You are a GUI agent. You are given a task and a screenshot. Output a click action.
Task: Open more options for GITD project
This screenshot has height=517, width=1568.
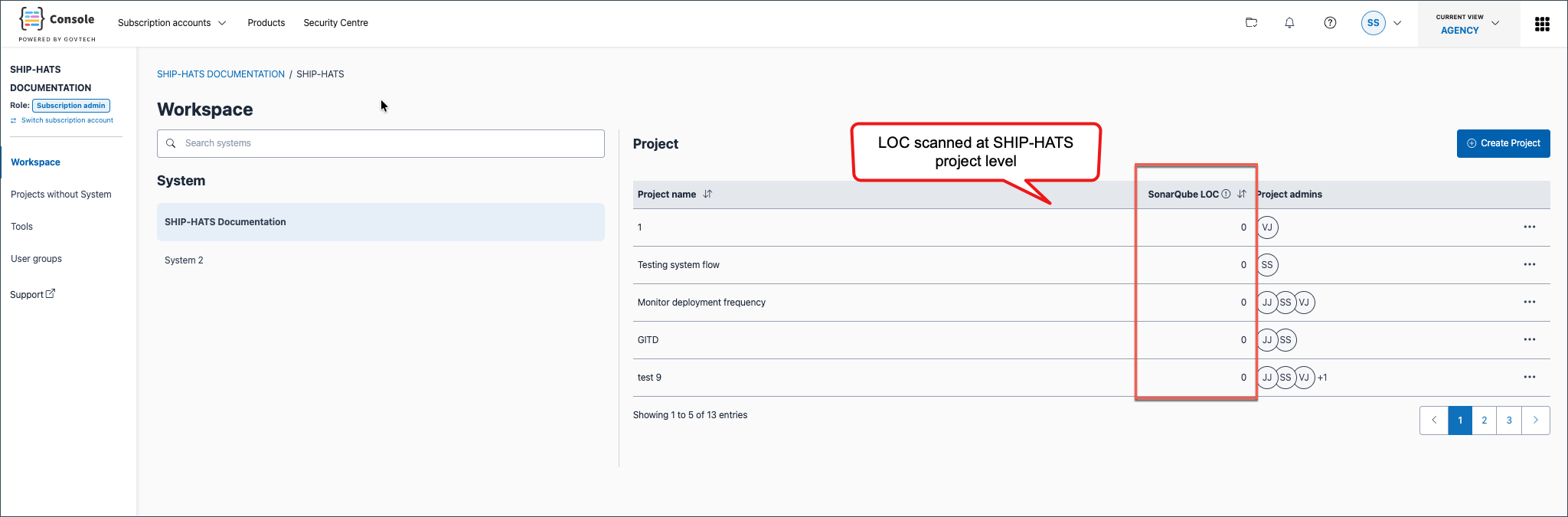[x=1529, y=340]
